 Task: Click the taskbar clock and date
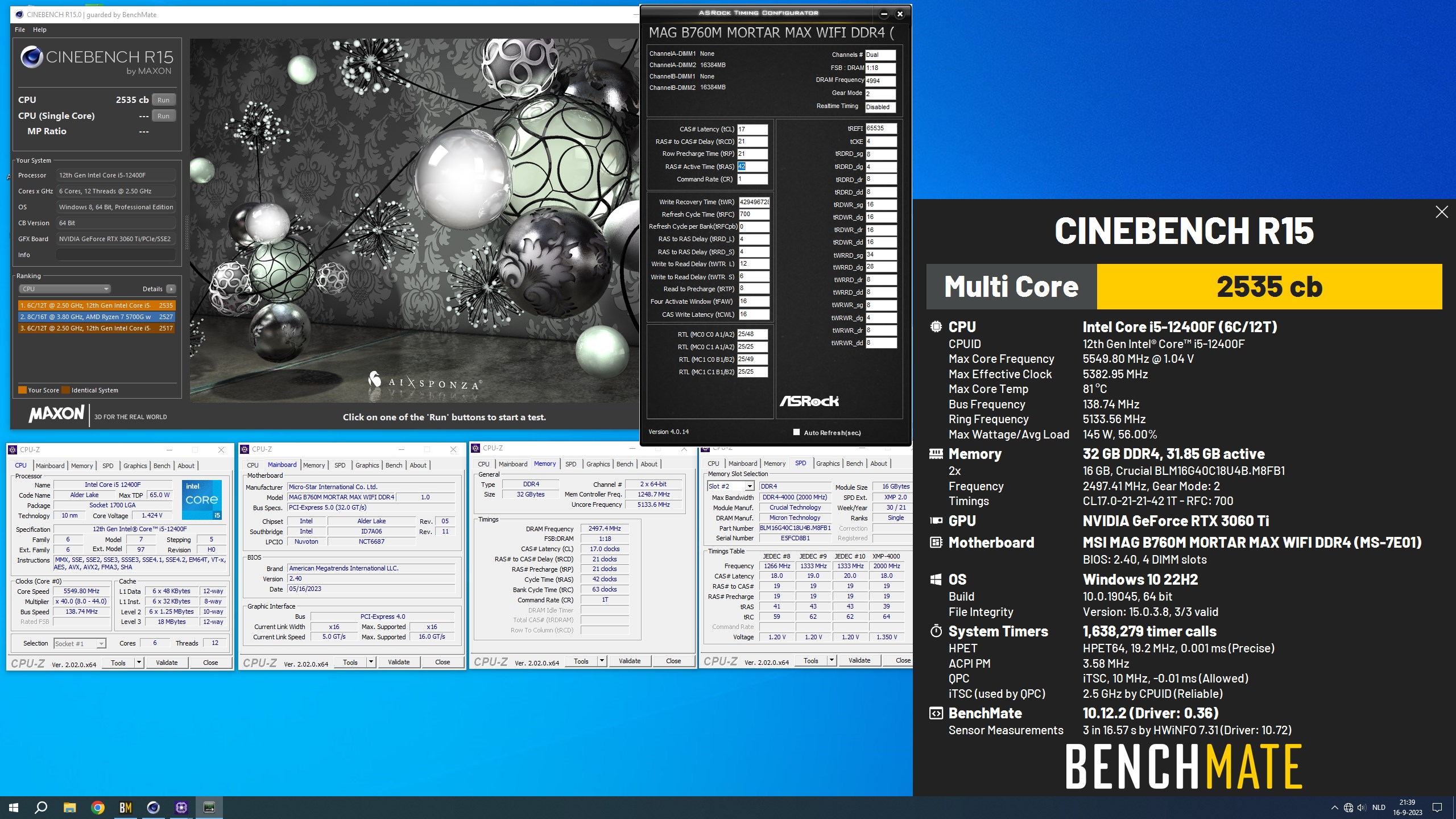1407,808
